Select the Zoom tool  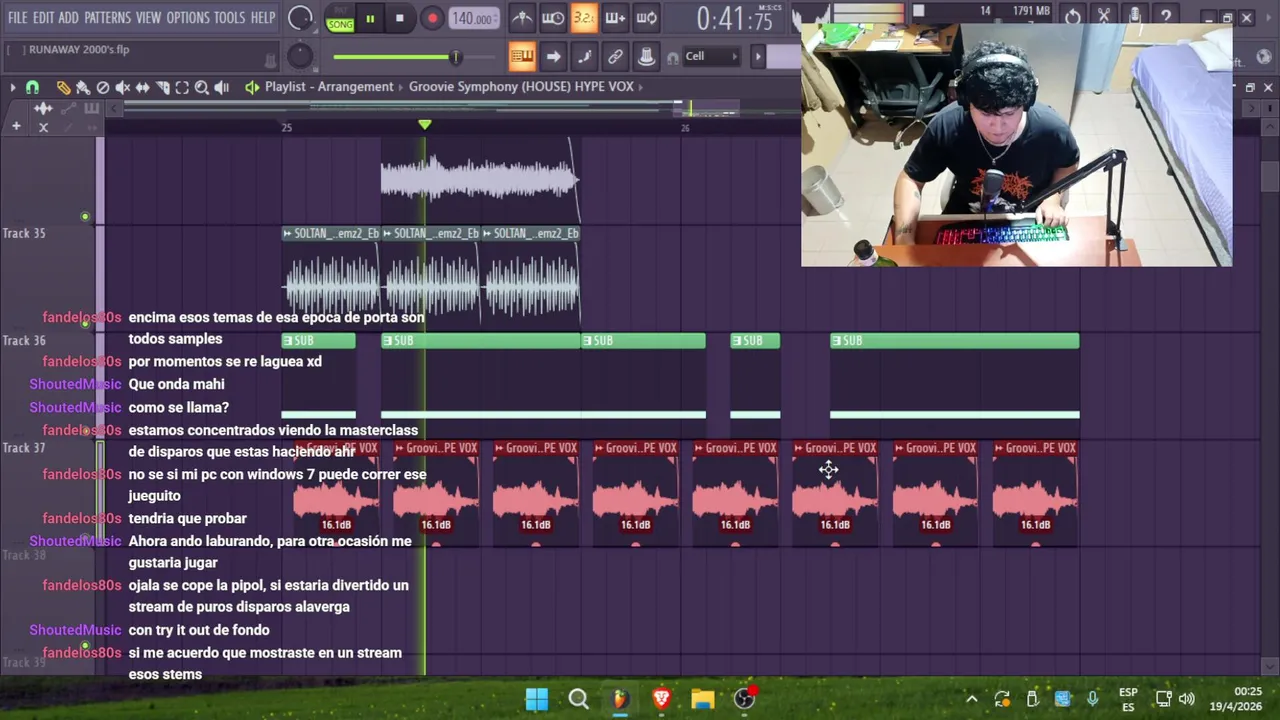[201, 88]
